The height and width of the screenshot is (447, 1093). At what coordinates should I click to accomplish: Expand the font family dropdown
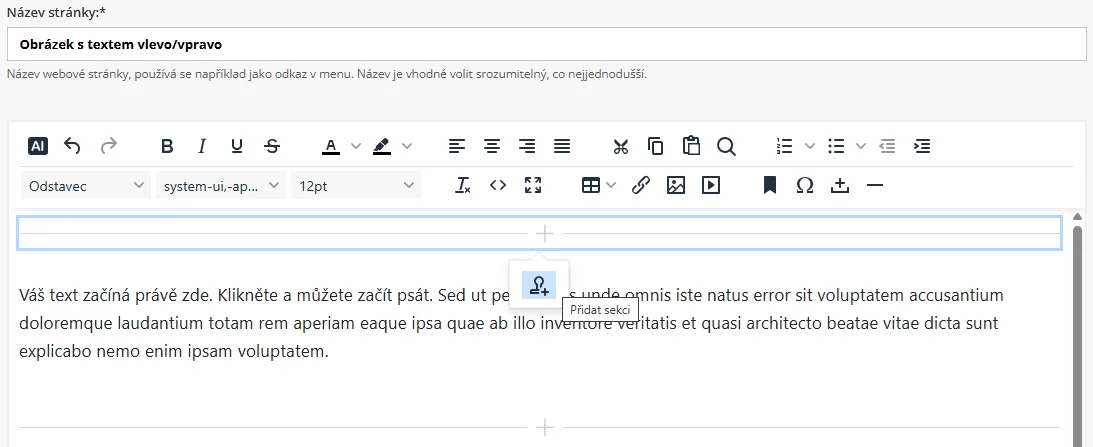[220, 185]
